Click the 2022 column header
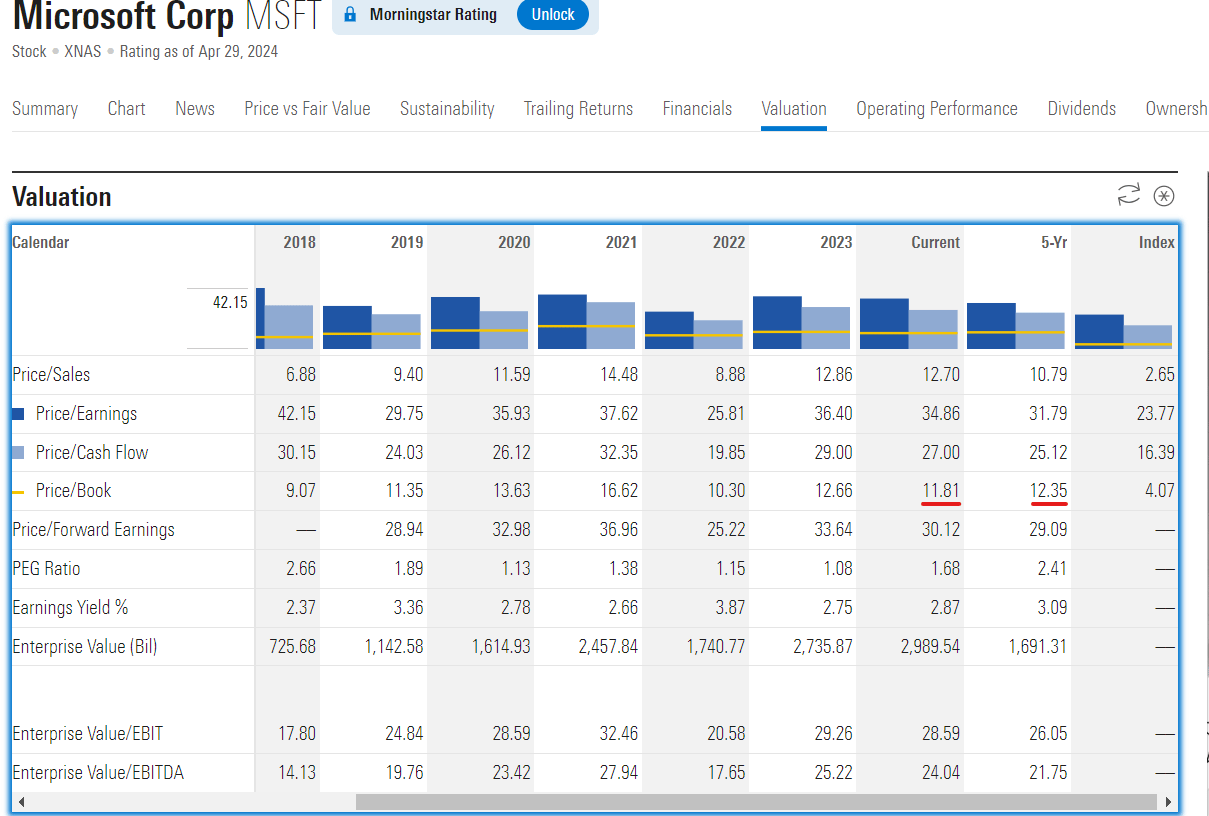This screenshot has width=1209, height=816. pyautogui.click(x=728, y=242)
